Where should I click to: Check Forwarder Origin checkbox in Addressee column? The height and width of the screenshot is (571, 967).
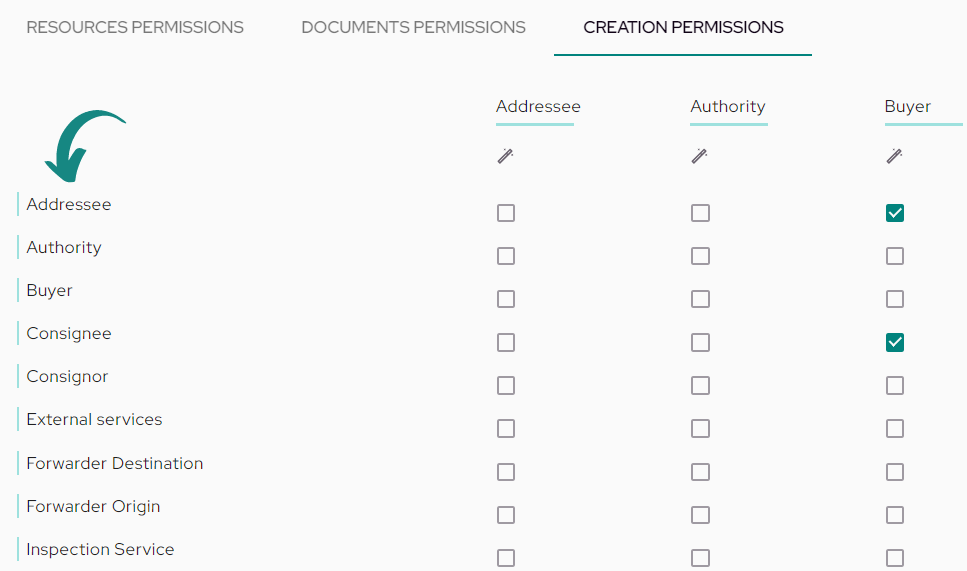506,515
